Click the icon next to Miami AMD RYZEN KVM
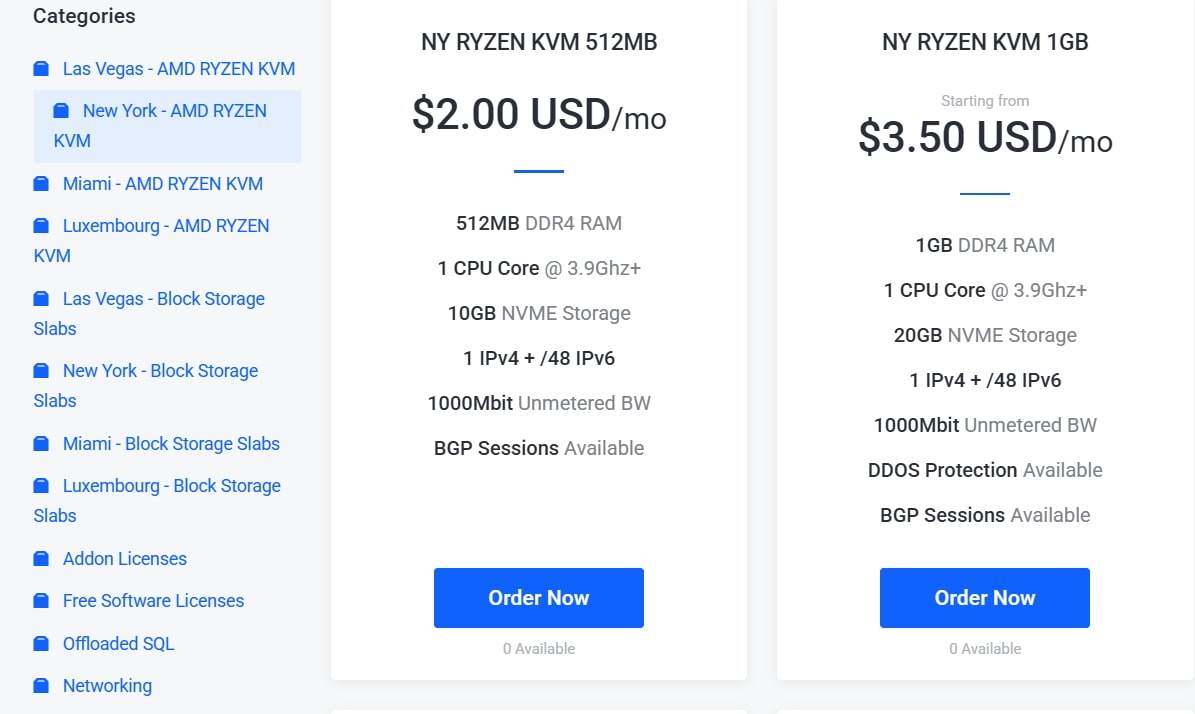This screenshot has height=714, width=1195. point(41,184)
